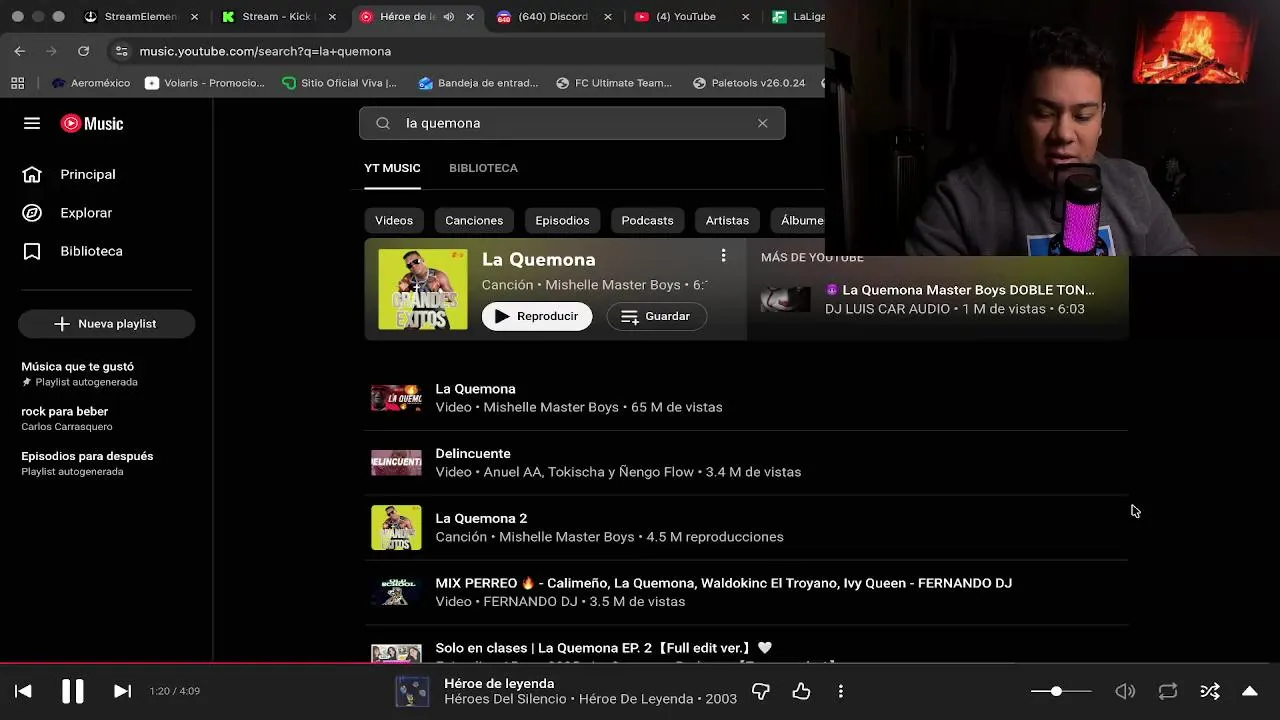This screenshot has height=720, width=1280.
Task: Clear the search query
Action: [x=763, y=123]
